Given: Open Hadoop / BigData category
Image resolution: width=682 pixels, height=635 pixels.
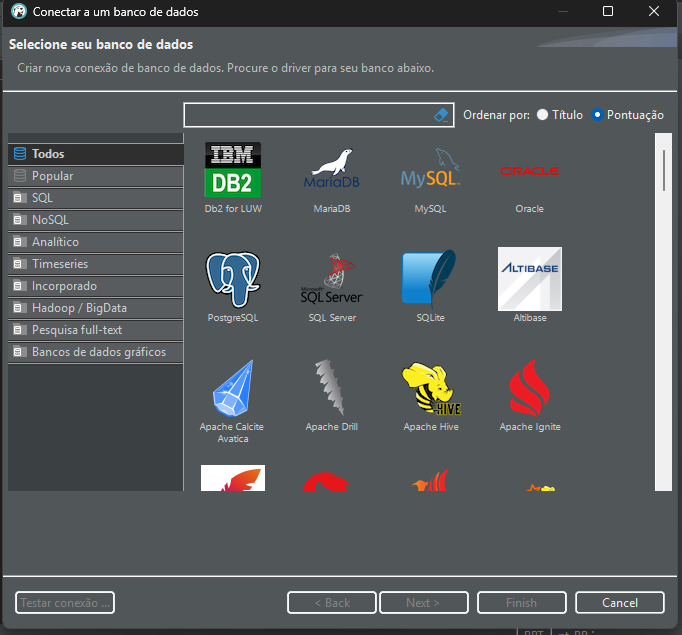Looking at the screenshot, I should 96,308.
